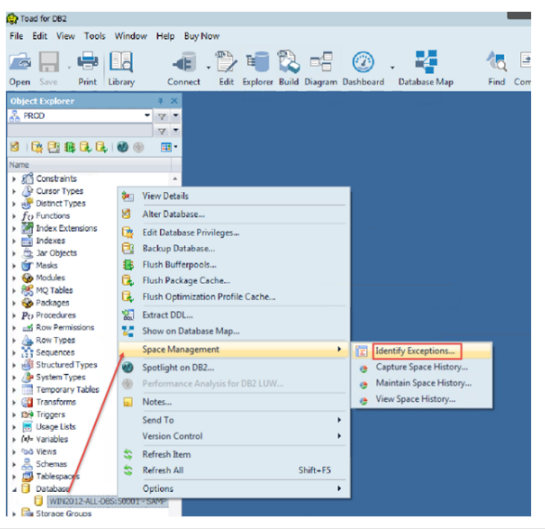Image resolution: width=545 pixels, height=529 pixels.
Task: Select WIN2012-ALL-DBS database tree item
Action: pos(108,501)
